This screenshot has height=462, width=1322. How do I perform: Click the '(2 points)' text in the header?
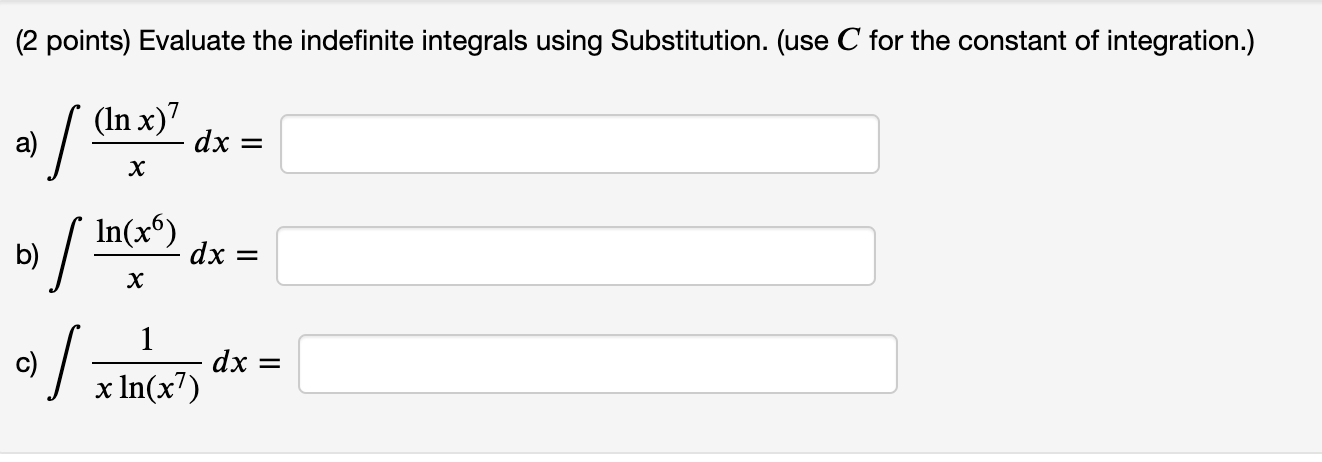point(72,43)
